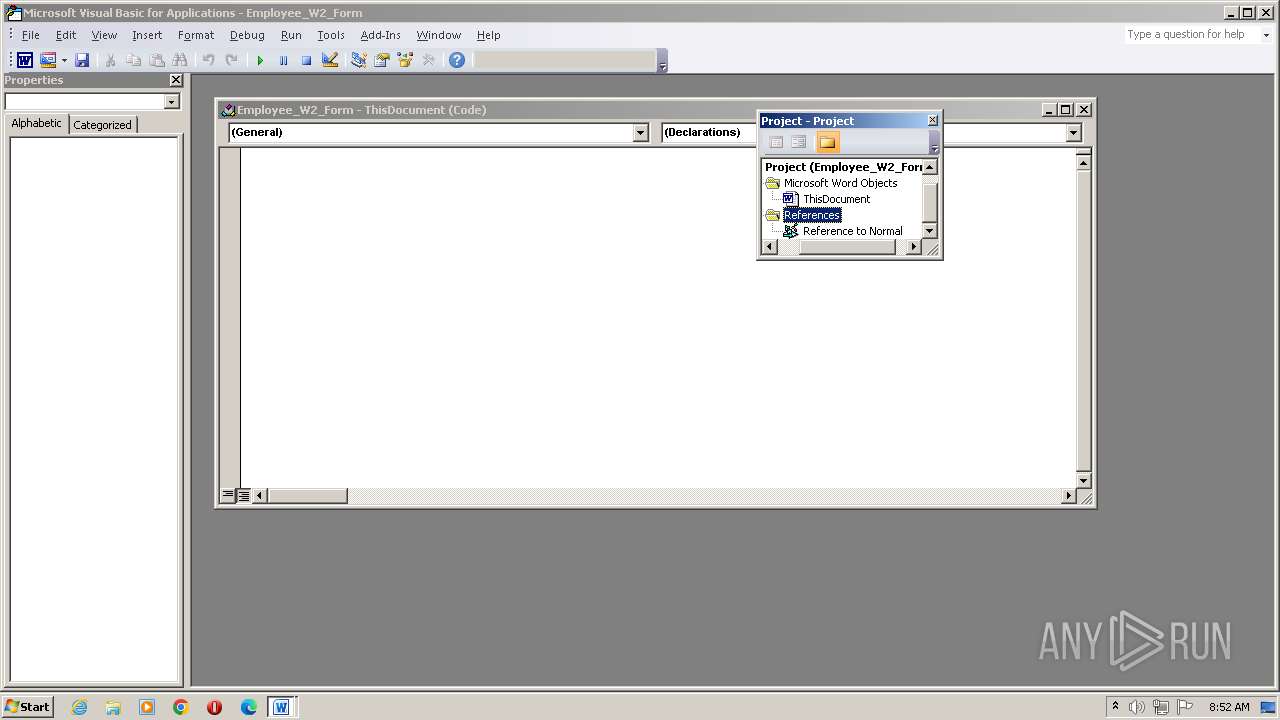
Task: Select Reference to Normal item
Action: click(852, 231)
